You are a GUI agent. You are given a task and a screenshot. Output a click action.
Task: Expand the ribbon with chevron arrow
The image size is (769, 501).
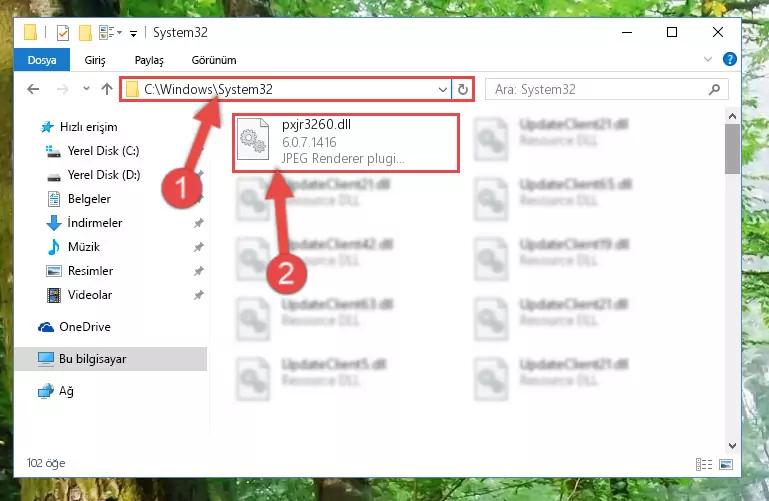coord(708,59)
